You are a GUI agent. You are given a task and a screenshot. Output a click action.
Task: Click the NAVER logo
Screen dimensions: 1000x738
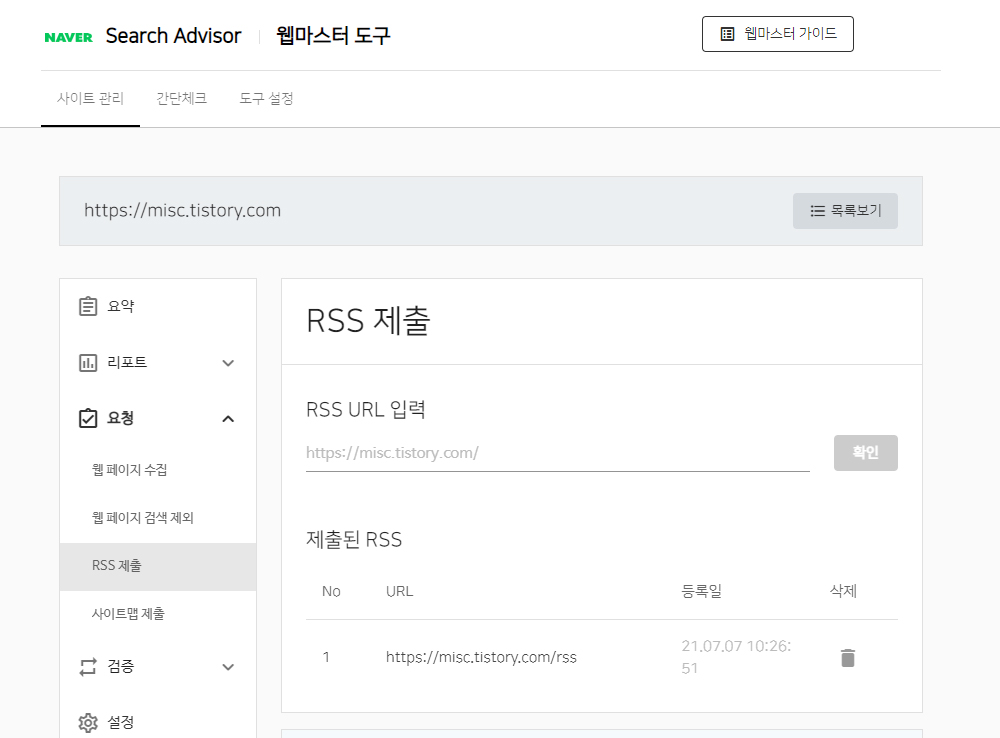point(68,37)
